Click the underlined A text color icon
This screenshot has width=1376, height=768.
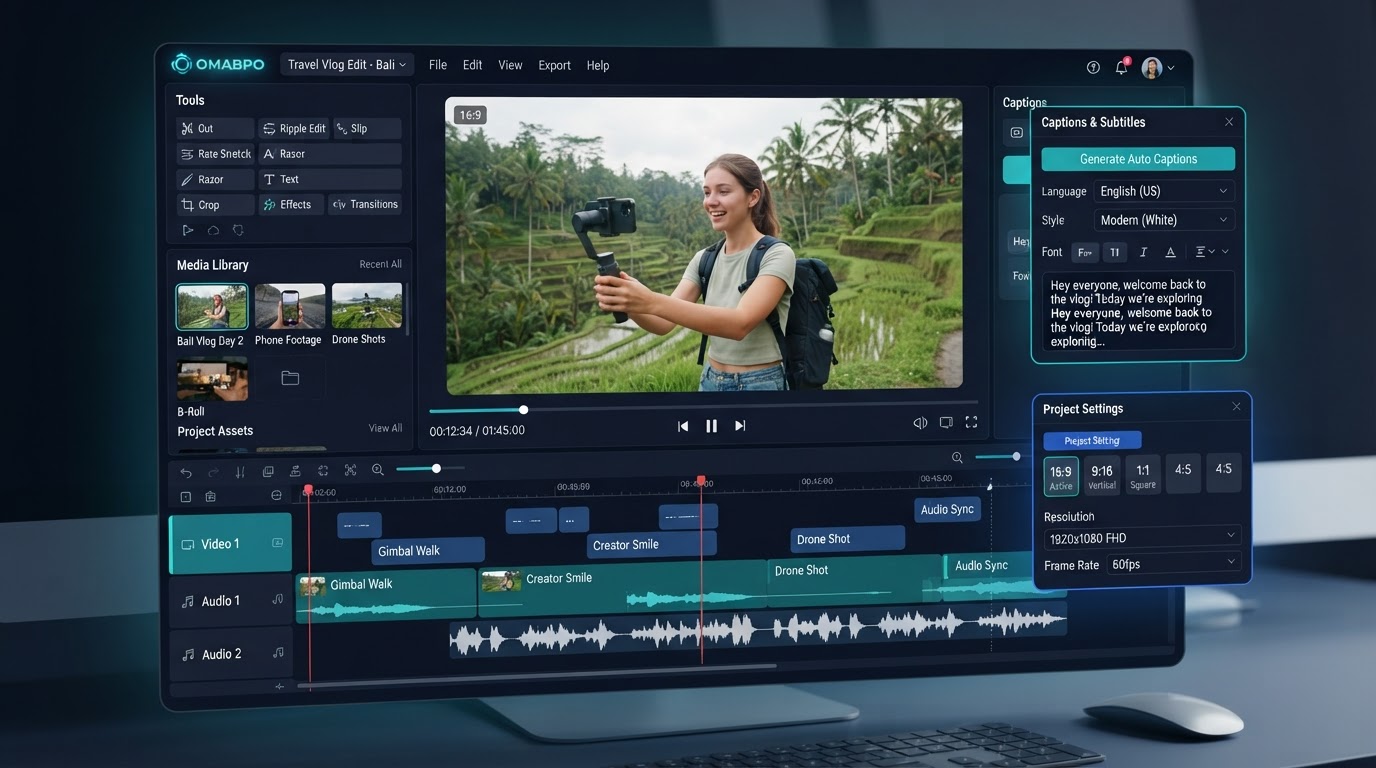1170,252
